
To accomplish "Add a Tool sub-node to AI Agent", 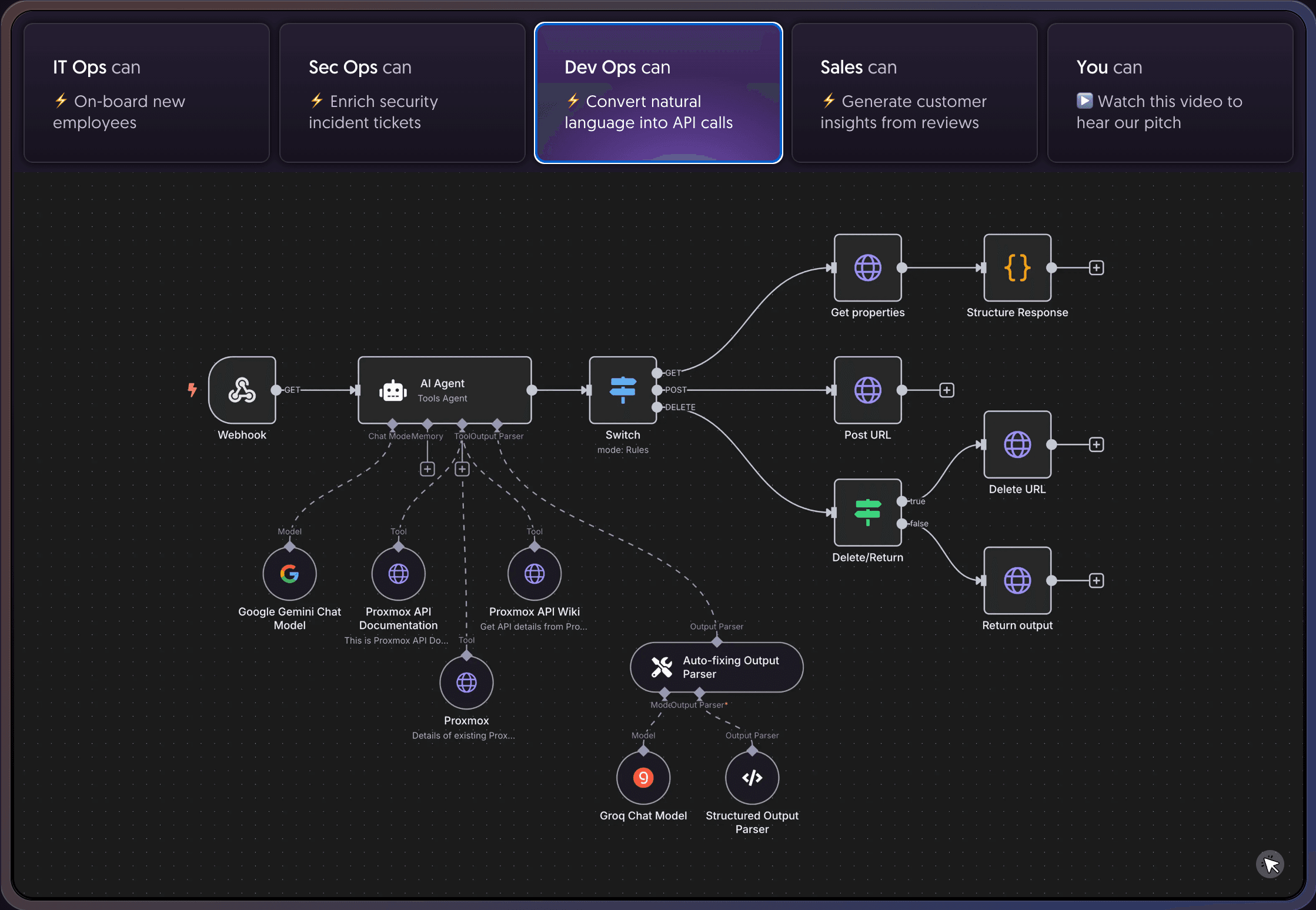I will click(x=462, y=469).
